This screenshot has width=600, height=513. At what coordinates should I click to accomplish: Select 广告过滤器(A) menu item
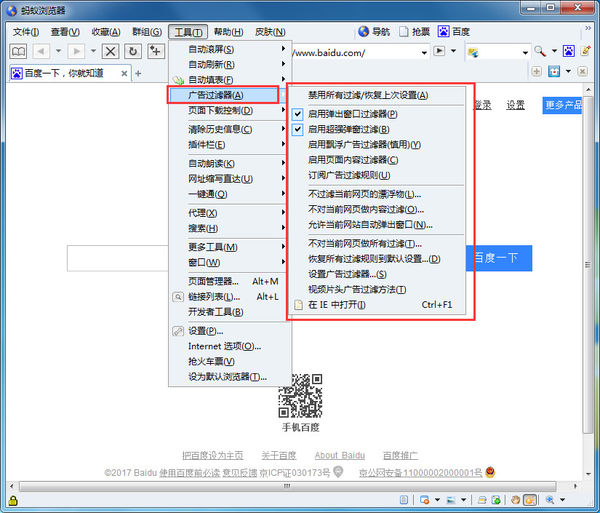[223, 95]
